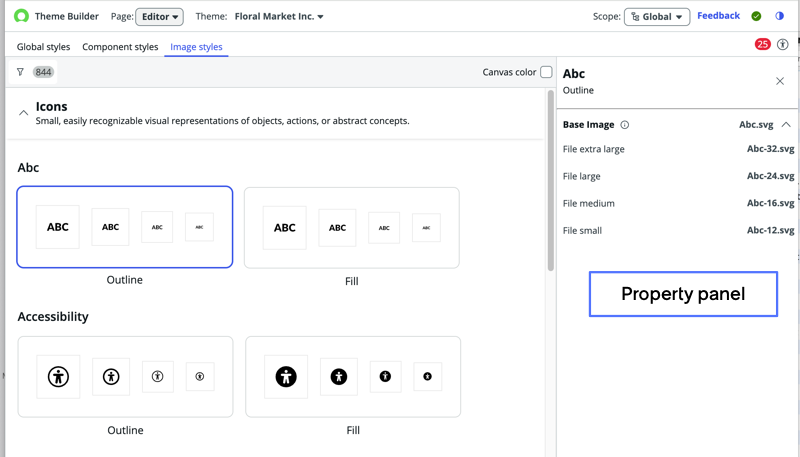Click the Abc-12.svg file value
Image resolution: width=800 pixels, height=457 pixels.
(x=770, y=230)
